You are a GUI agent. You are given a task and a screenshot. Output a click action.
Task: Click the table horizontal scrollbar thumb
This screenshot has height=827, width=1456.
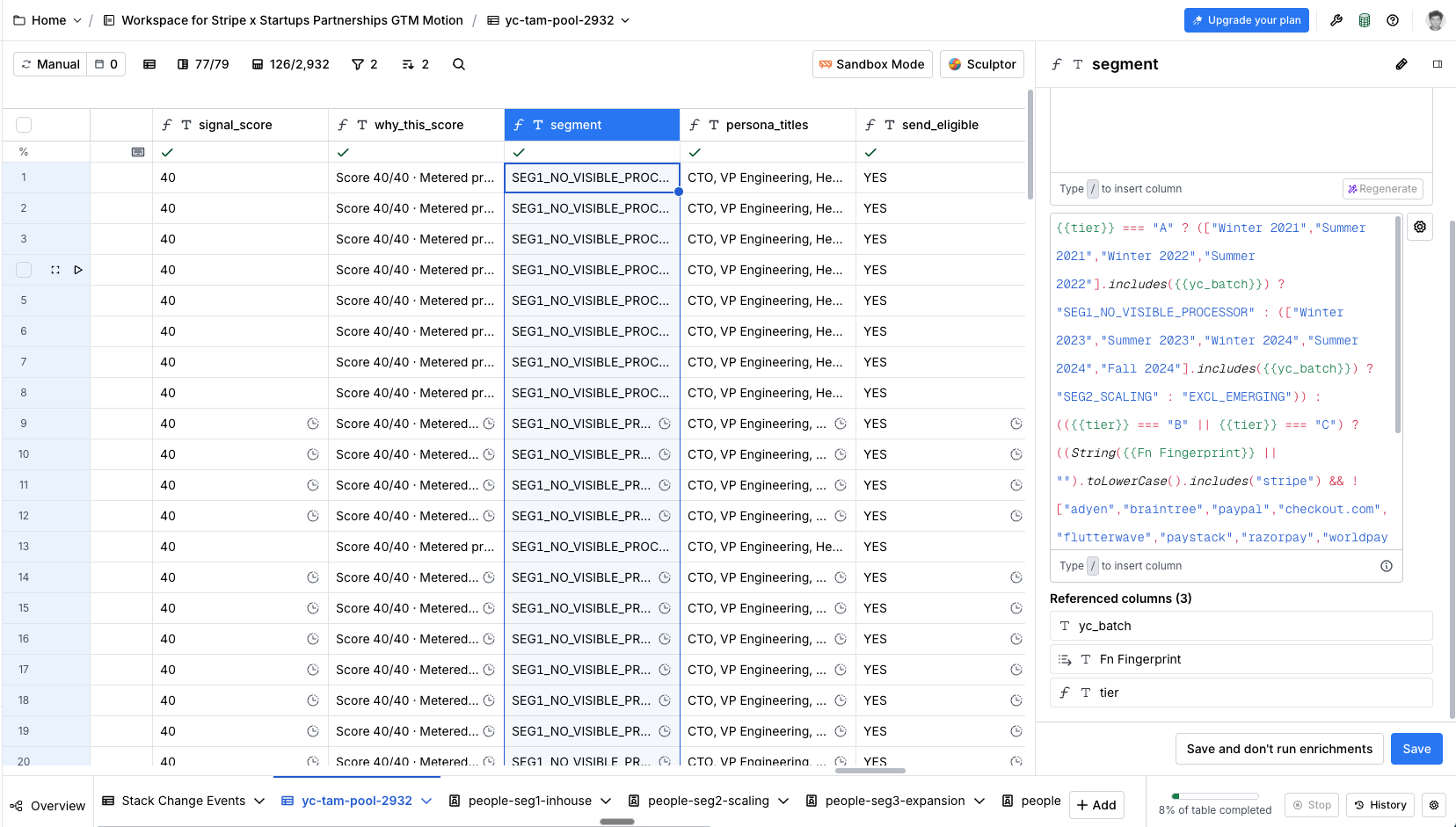click(870, 771)
